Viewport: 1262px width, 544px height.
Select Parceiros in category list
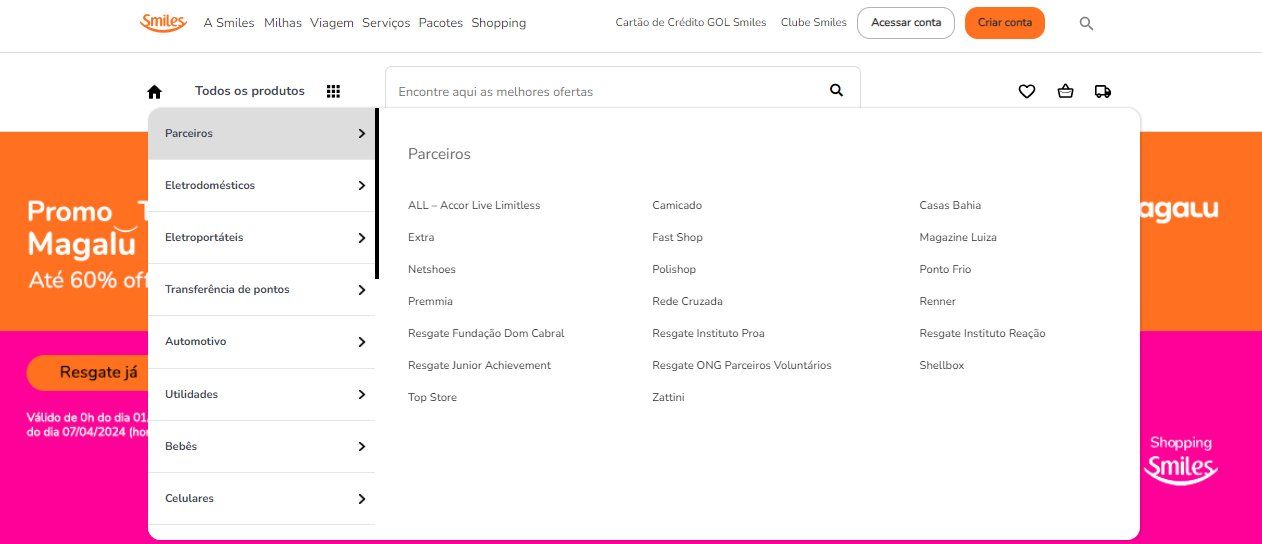262,133
